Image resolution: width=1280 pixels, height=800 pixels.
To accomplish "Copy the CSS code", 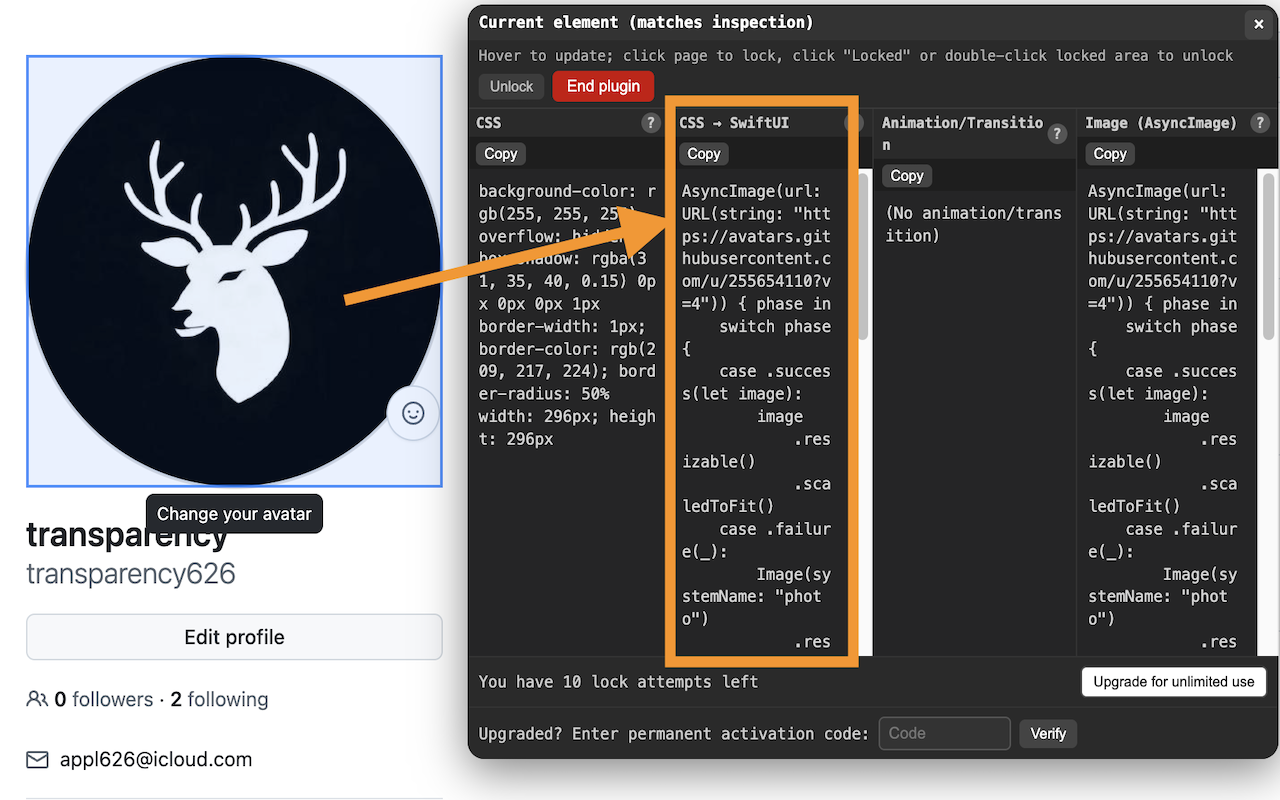I will pyautogui.click(x=500, y=153).
